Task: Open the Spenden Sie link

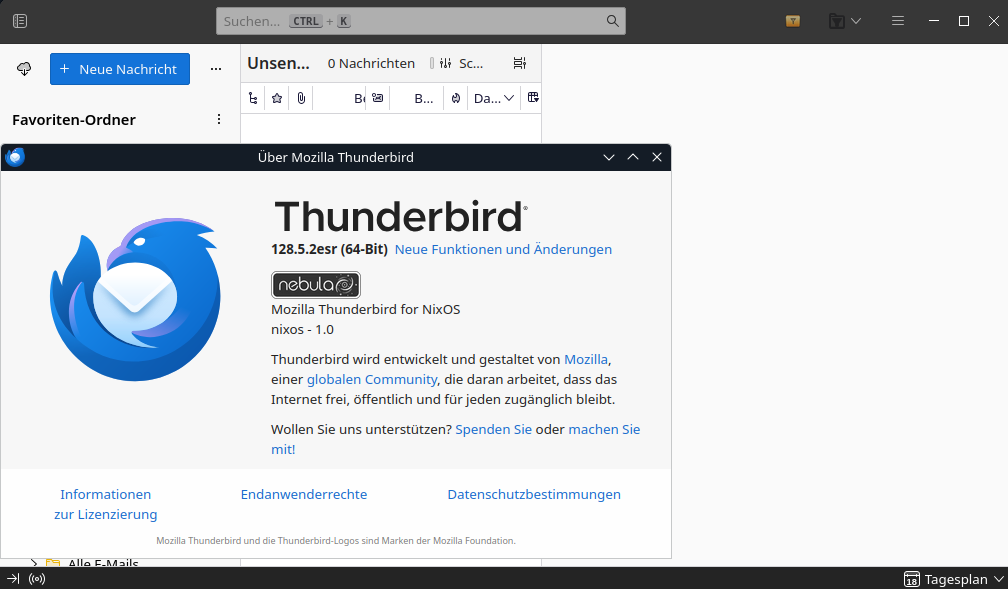Action: point(493,429)
